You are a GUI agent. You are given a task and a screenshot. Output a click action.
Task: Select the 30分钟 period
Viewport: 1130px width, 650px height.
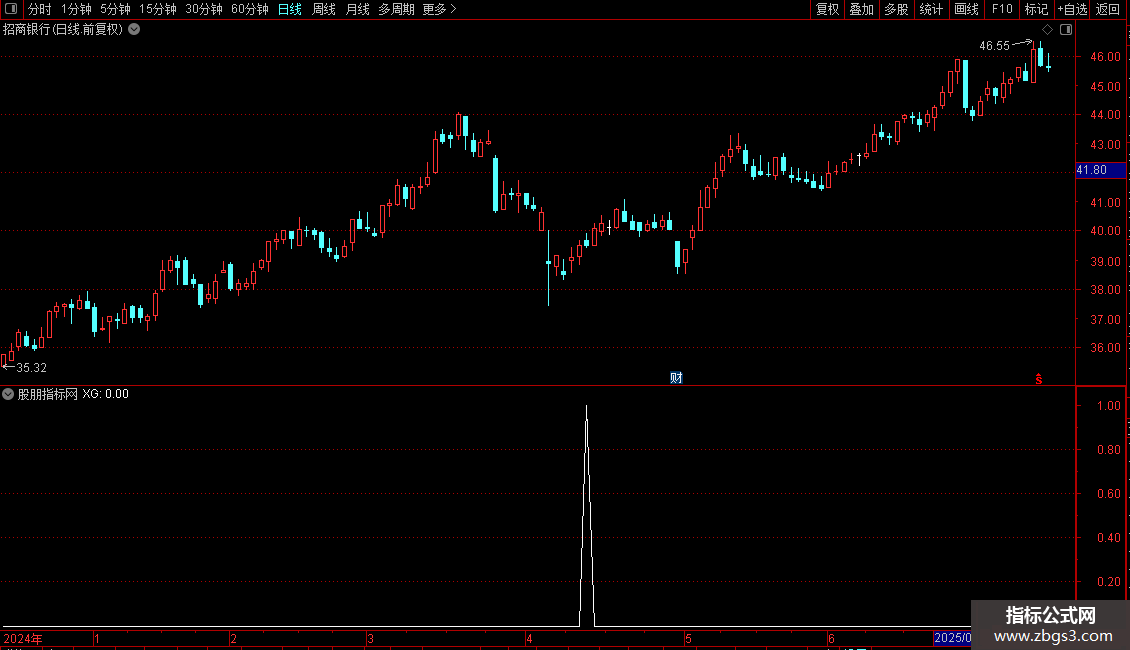coord(204,9)
